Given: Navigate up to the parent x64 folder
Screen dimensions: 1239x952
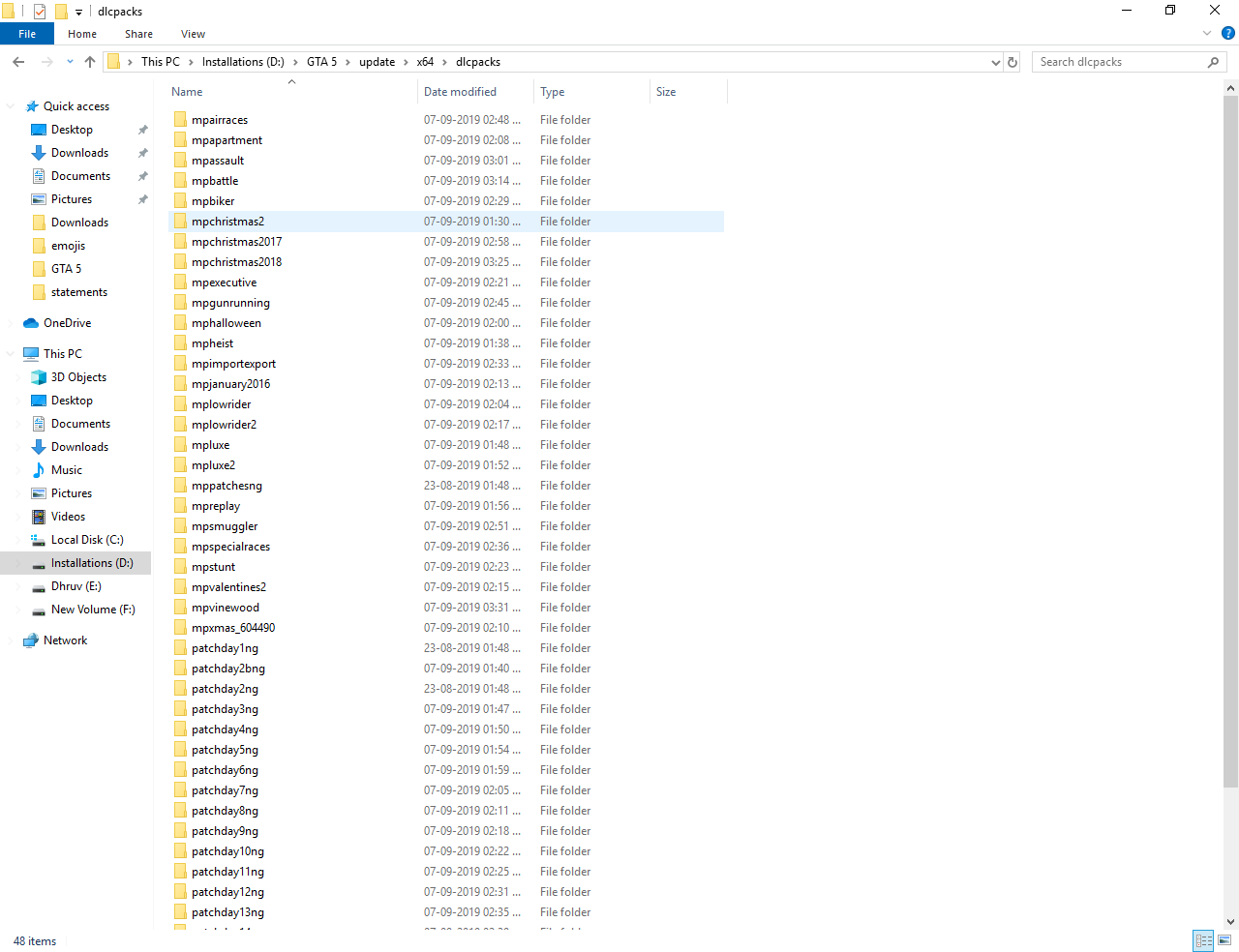Looking at the screenshot, I should coord(89,61).
